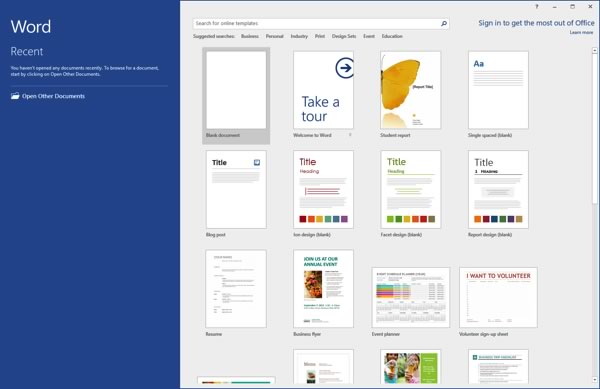The image size is (600, 389).
Task: Open the Student report template
Action: [x=411, y=94]
